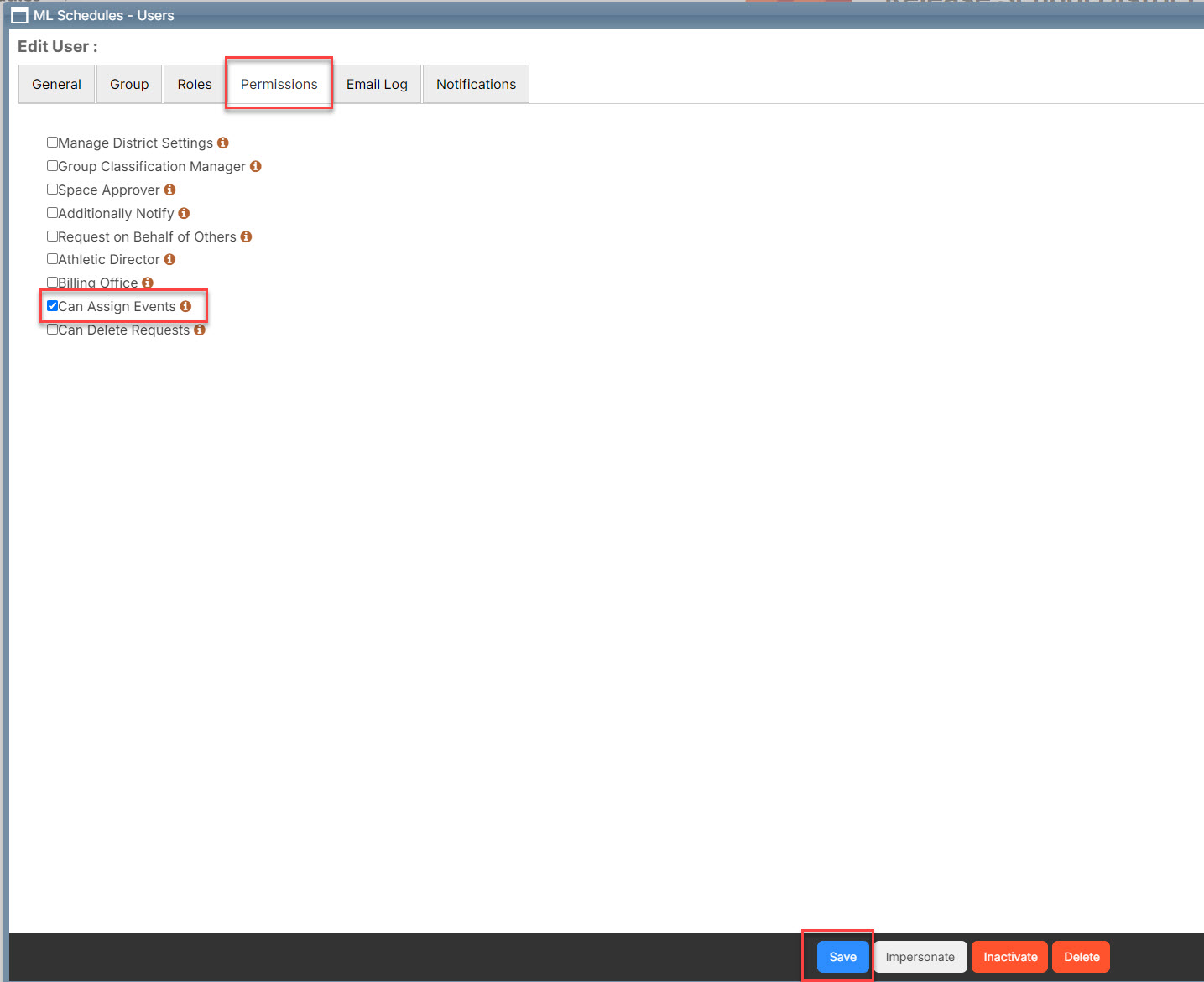
Task: Open info icon for Group Classification Manager
Action: [256, 166]
